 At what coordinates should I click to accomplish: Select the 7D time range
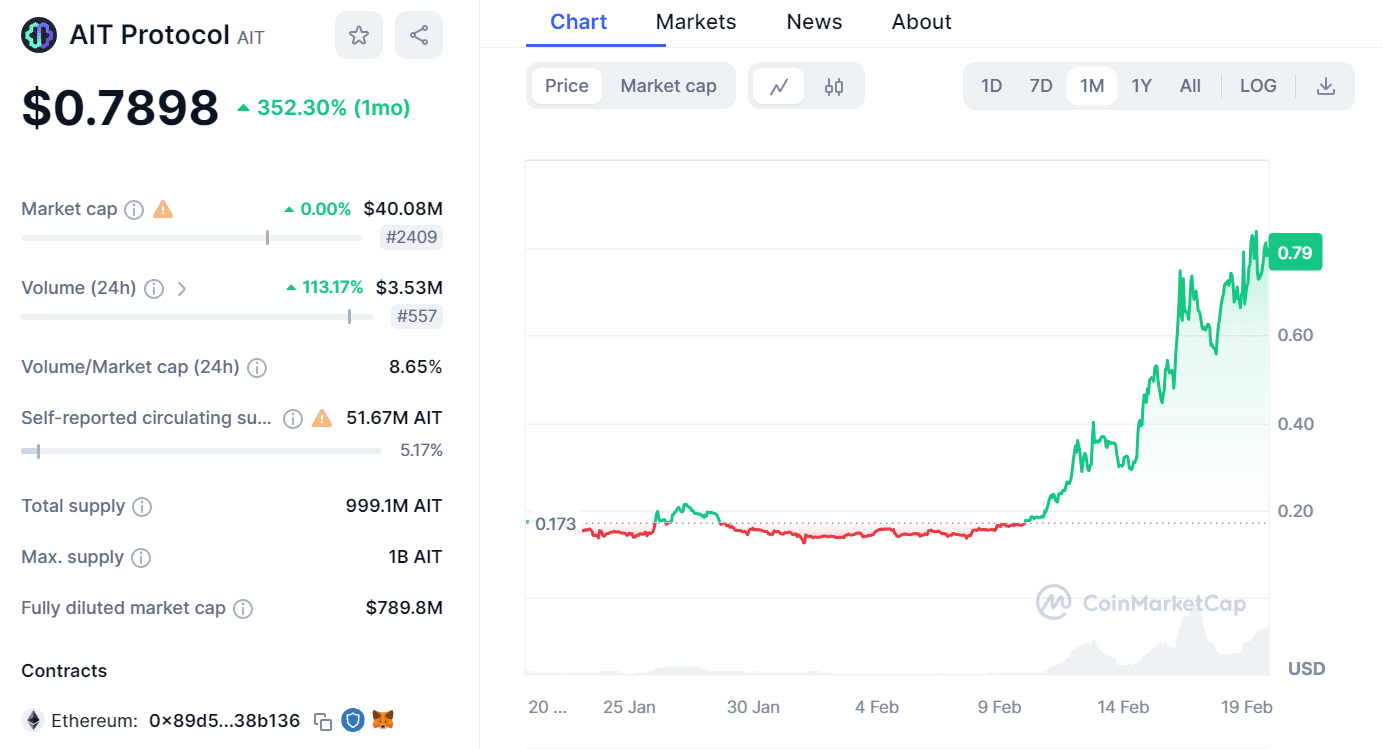[x=1041, y=86]
